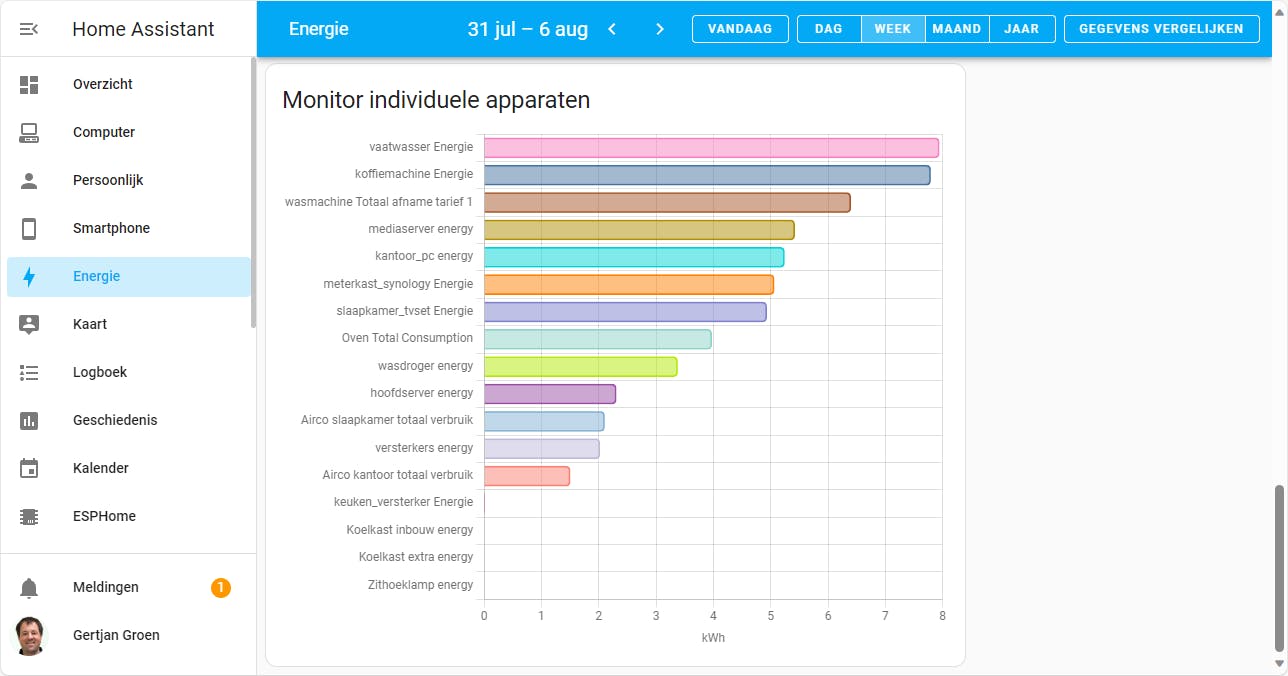This screenshot has height=676, width=1288.
Task: Click the date range 31 jul – 6 aug
Action: click(x=528, y=29)
